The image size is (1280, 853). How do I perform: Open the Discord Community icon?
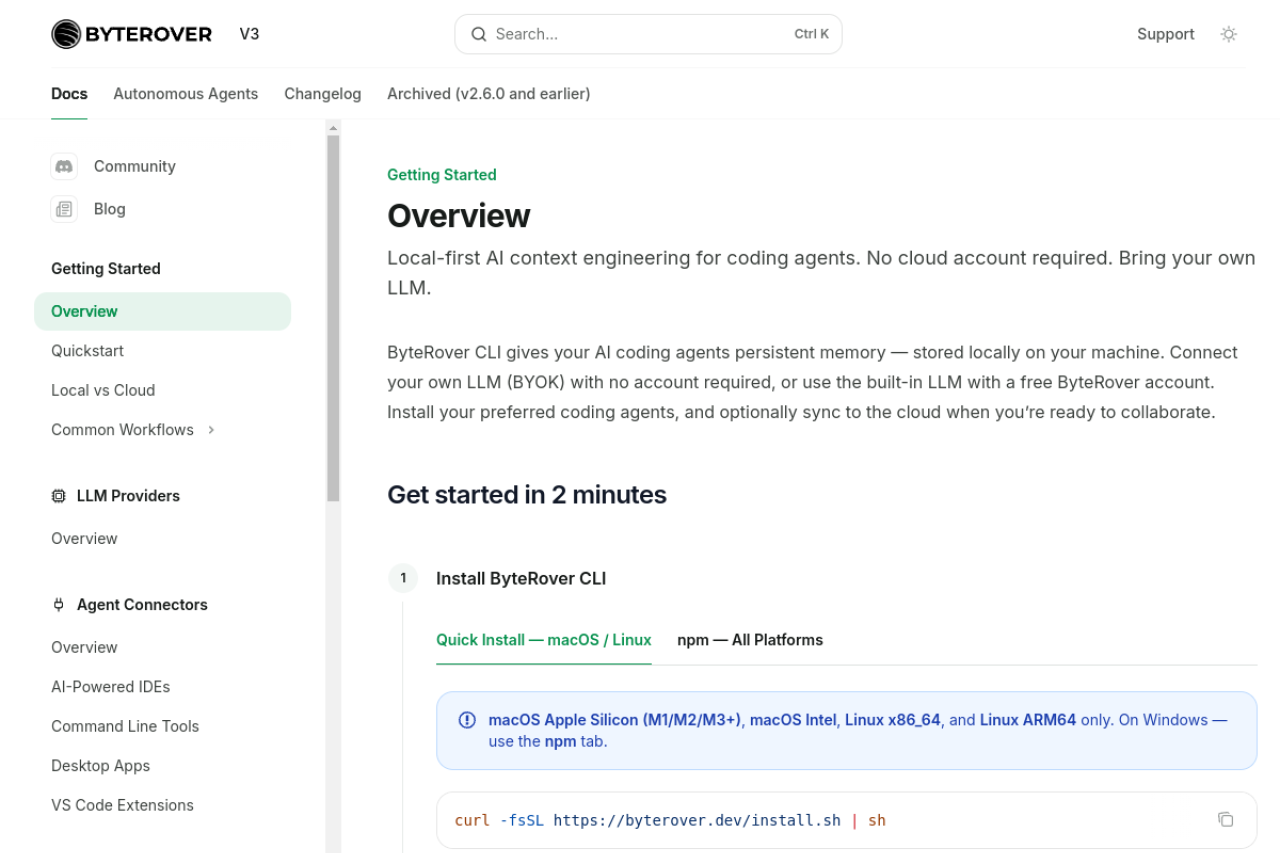64,166
